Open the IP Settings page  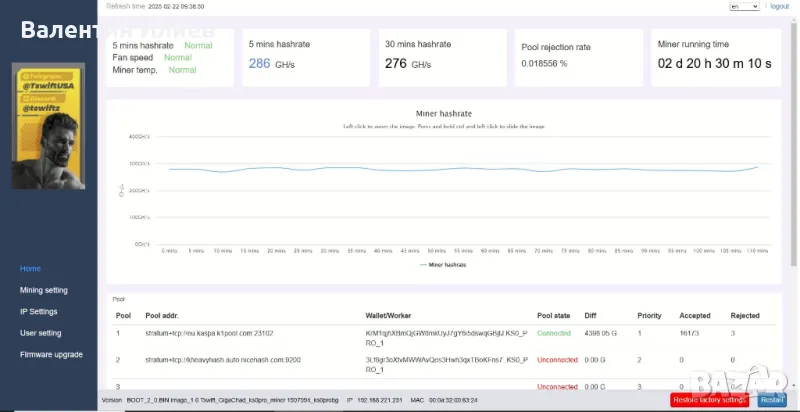39,311
